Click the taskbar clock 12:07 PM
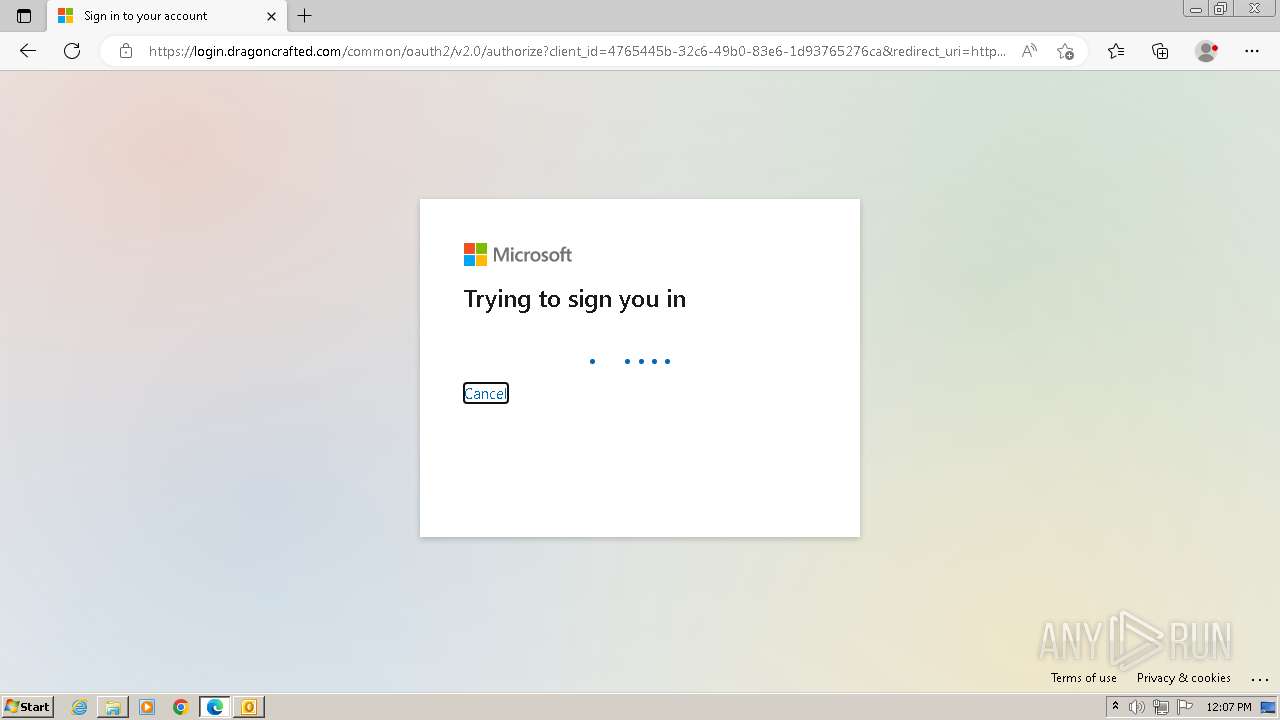This screenshot has width=1280, height=720. tap(1229, 707)
